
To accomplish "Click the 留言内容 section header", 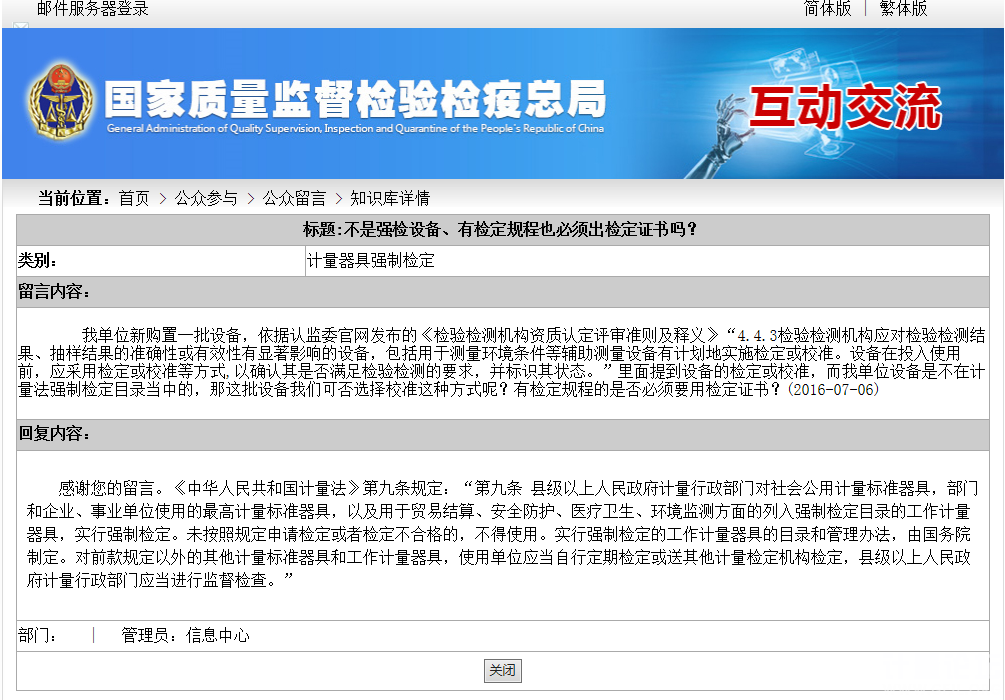I will coord(55,292).
